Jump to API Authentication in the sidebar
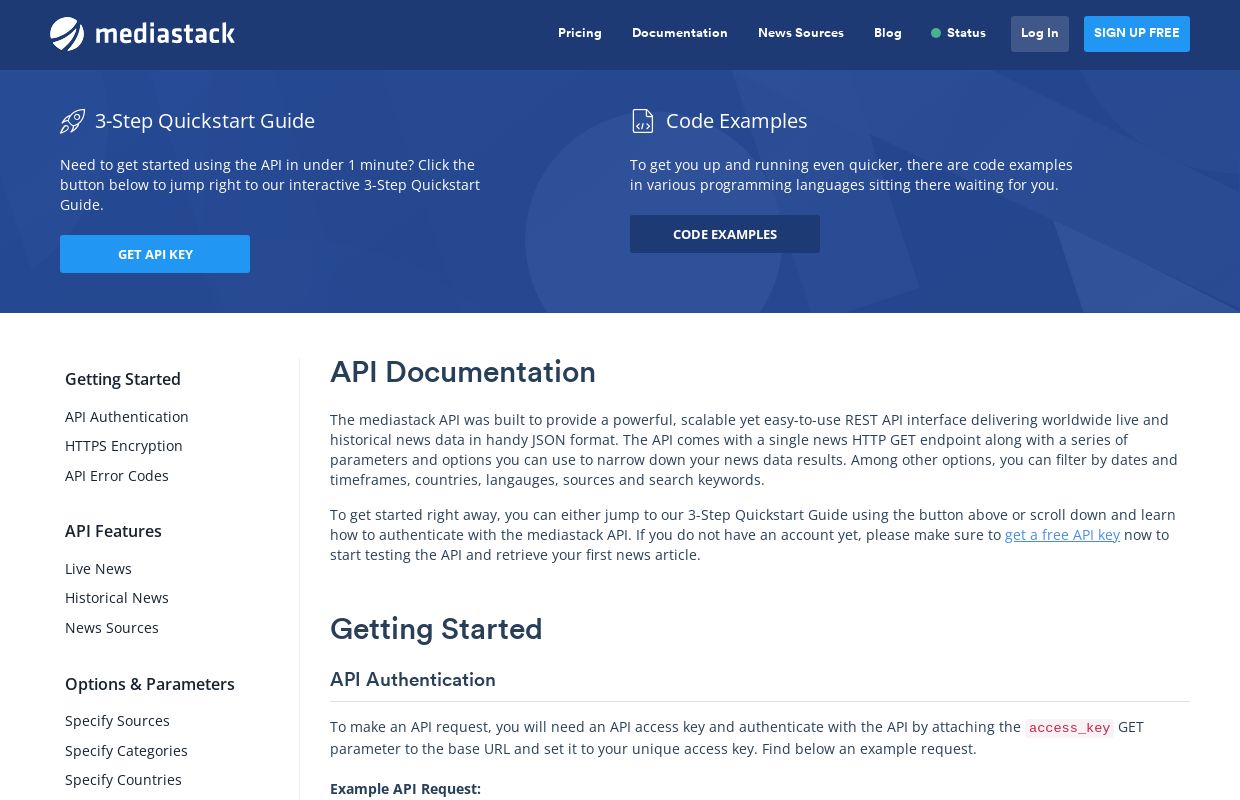This screenshot has height=800, width=1240. (127, 417)
